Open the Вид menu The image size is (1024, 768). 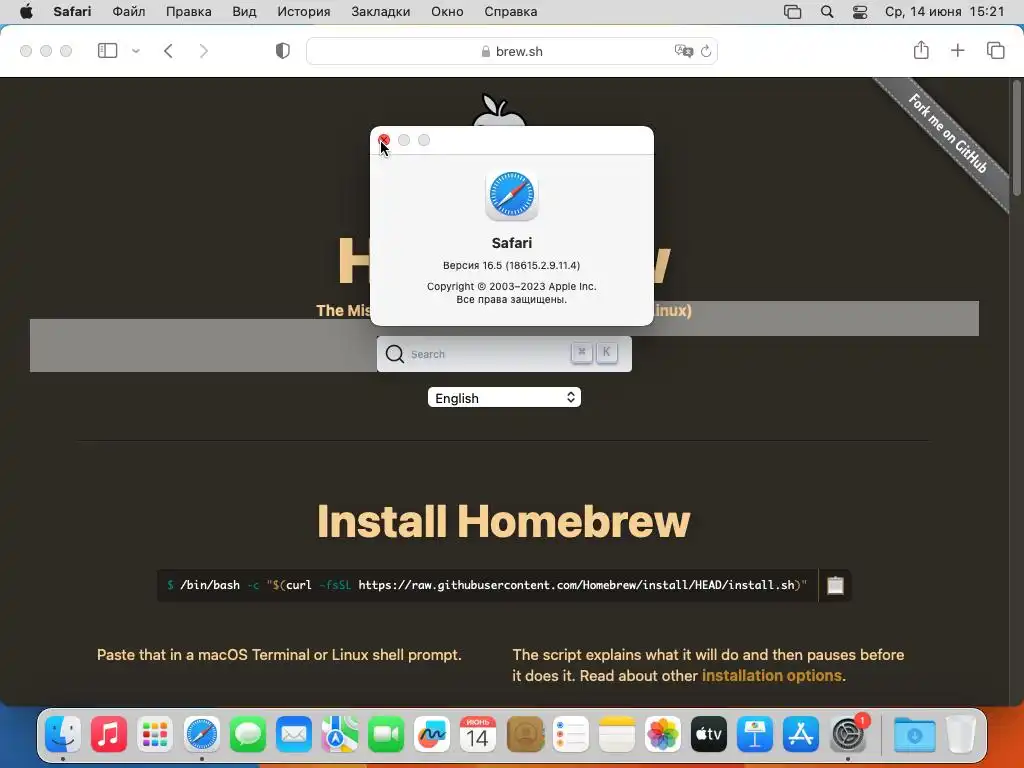[x=244, y=12]
